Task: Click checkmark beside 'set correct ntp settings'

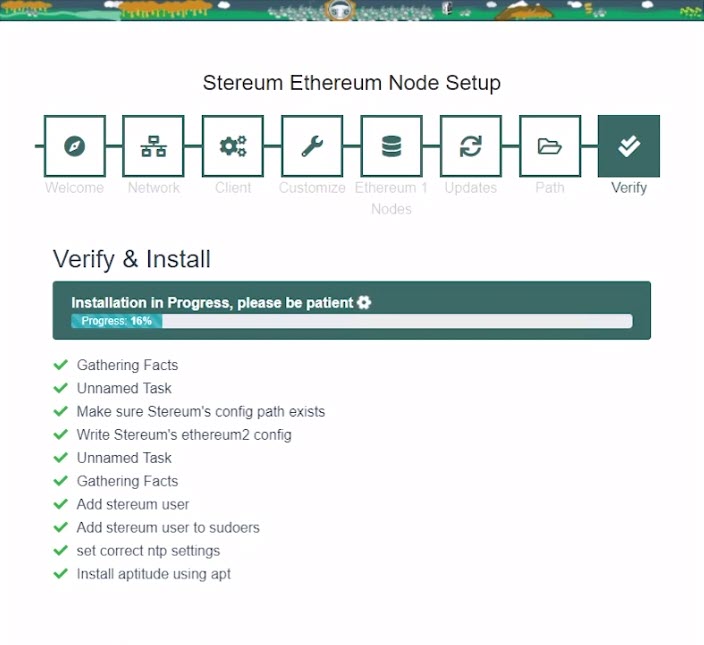Action: [x=61, y=550]
